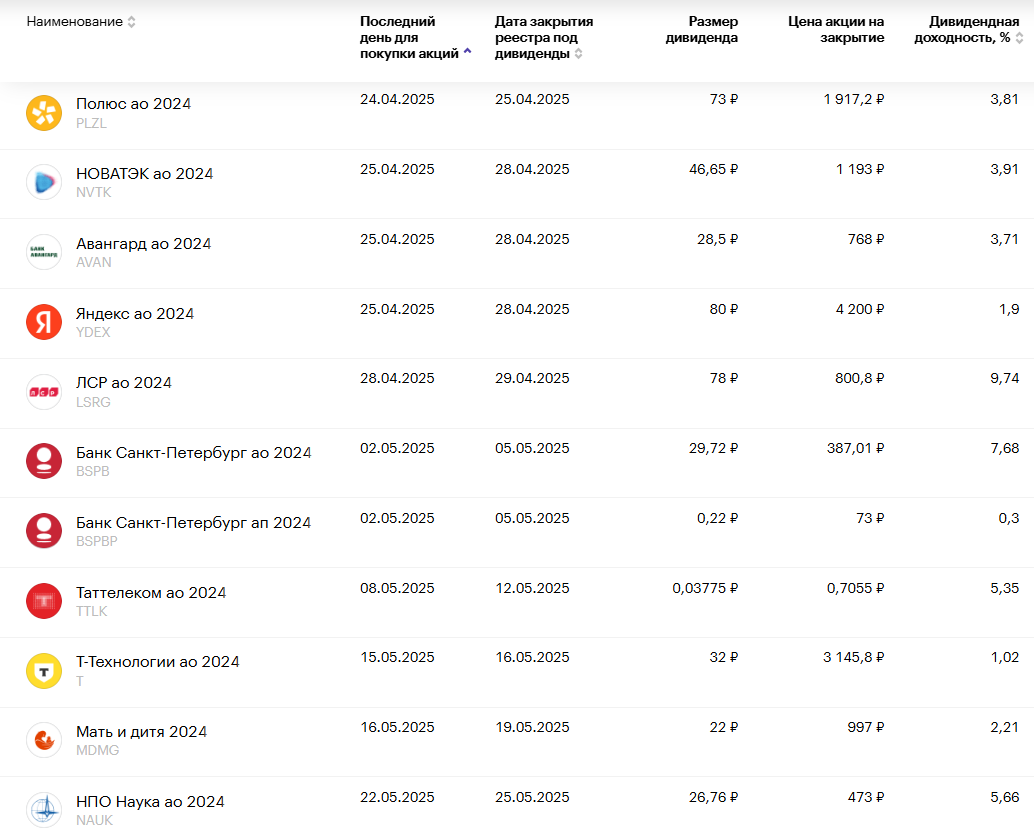Click the НОВАТЭК logo icon
Screen dimensions: 1034x834
[44, 182]
